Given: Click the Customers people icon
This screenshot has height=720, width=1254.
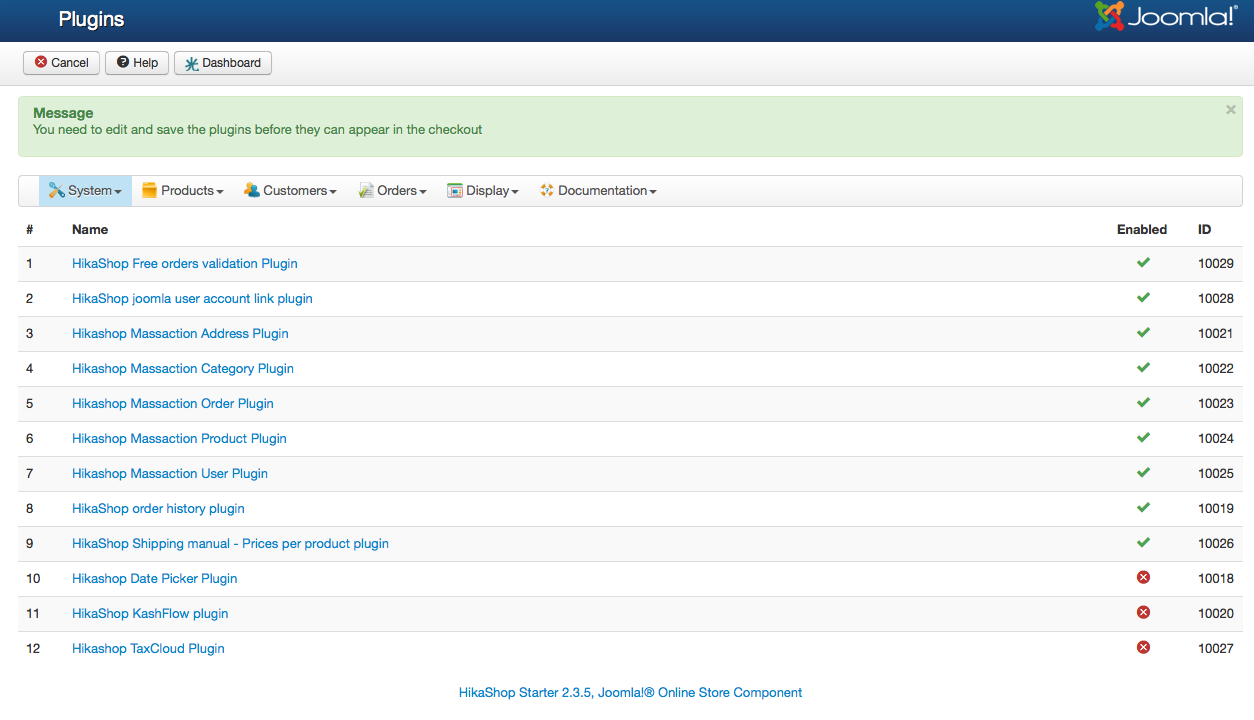Looking at the screenshot, I should click(252, 190).
